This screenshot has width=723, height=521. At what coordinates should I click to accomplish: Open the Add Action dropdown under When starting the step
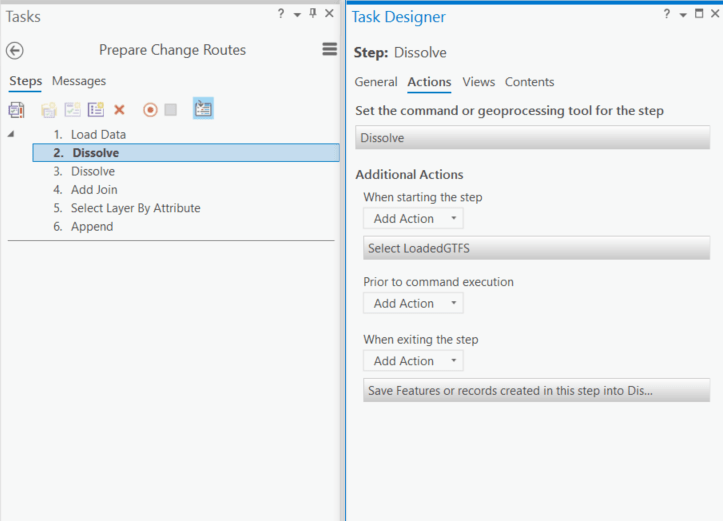coord(413,219)
